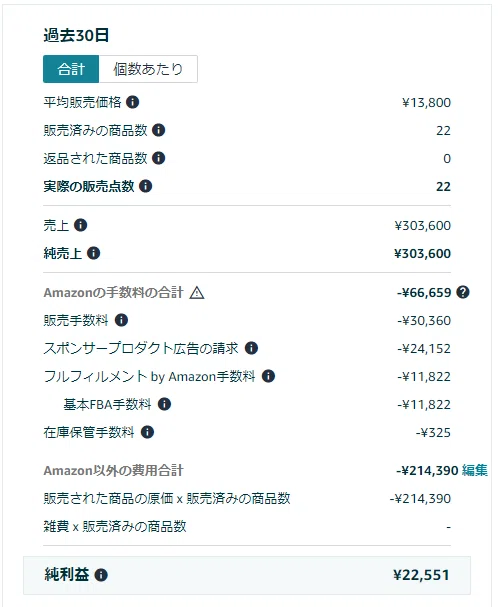Click help question mark beside -¥66,659
Viewport: 498px width, 607px height.
click(x=463, y=292)
